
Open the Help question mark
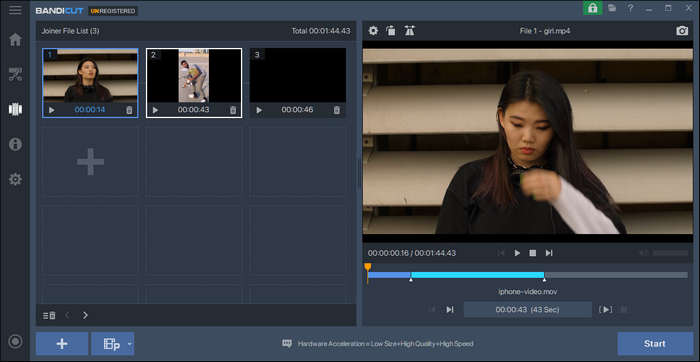(630, 8)
